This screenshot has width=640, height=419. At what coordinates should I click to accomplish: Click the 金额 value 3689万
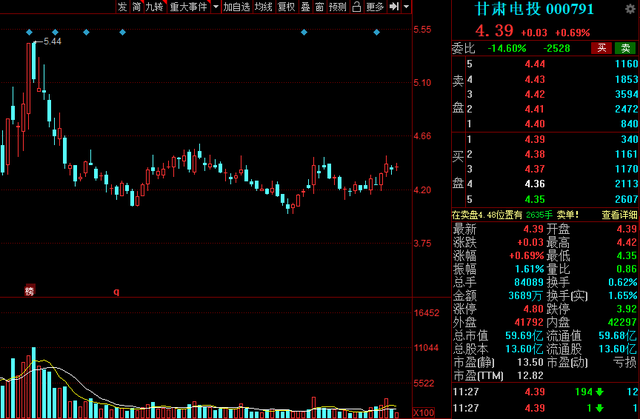[526, 295]
